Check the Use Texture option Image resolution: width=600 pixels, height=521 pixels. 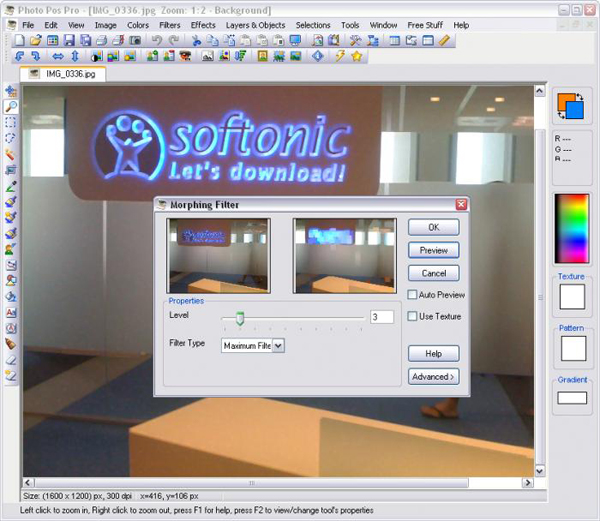413,316
